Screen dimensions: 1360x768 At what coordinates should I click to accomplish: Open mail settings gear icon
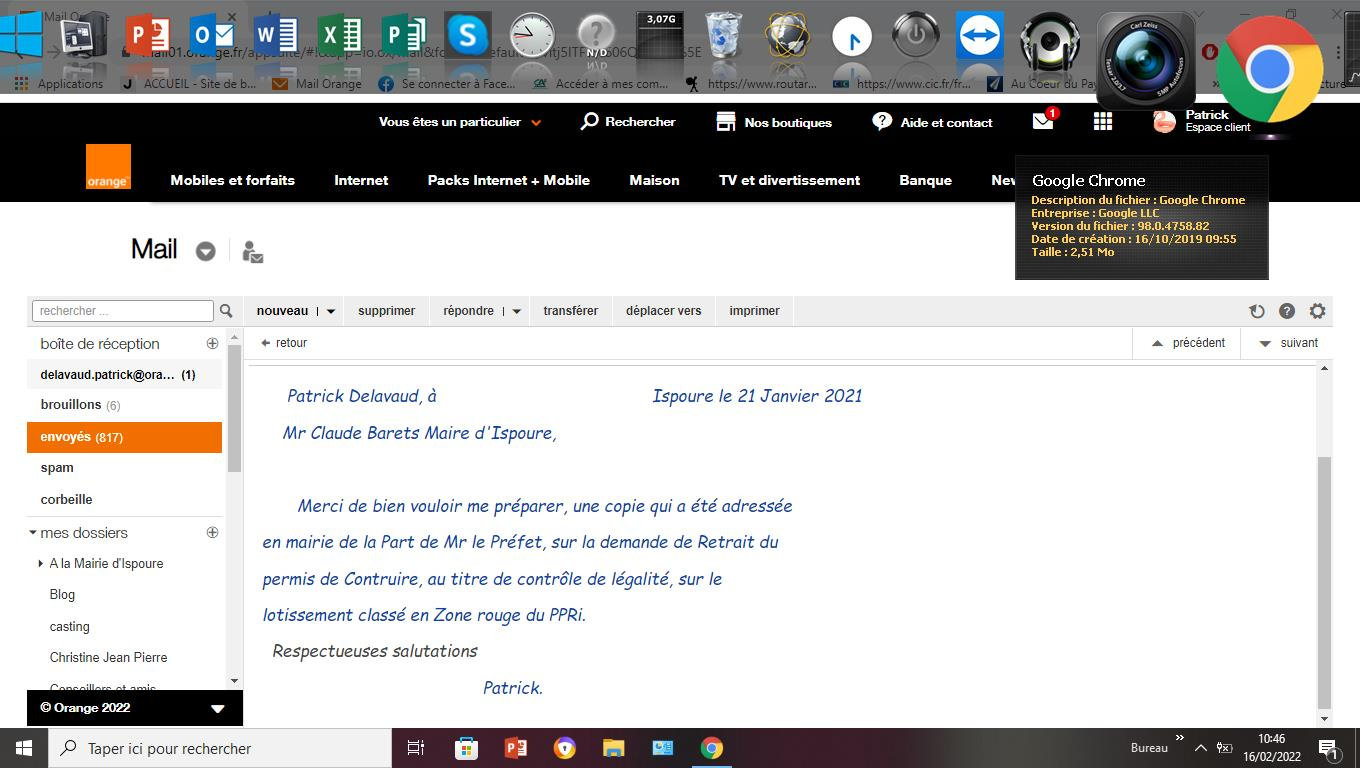(x=1317, y=311)
